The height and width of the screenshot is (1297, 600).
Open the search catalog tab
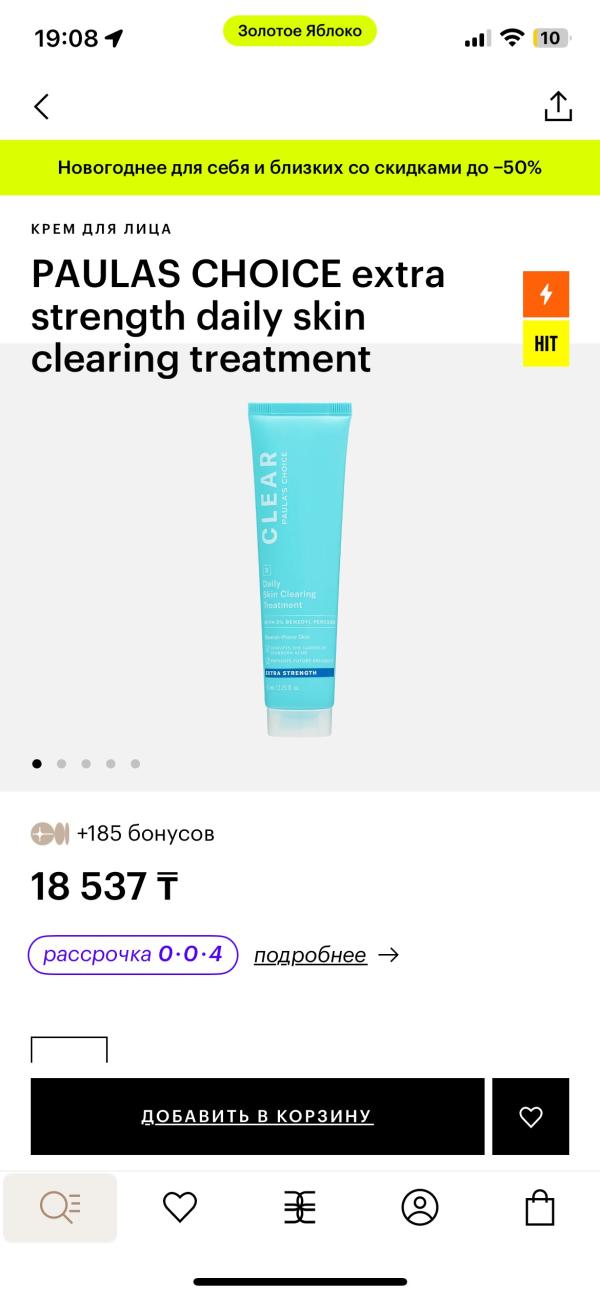coord(60,1208)
